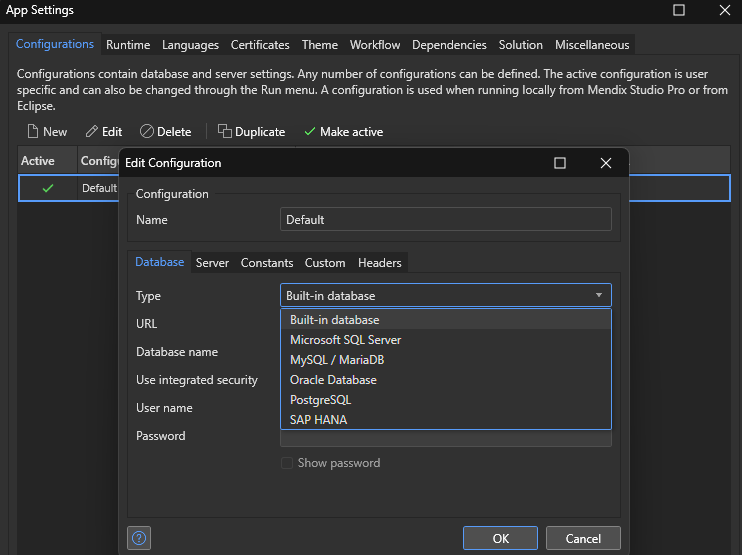Collapse the Type dropdown arrow
The width and height of the screenshot is (742, 555).
[x=599, y=295]
